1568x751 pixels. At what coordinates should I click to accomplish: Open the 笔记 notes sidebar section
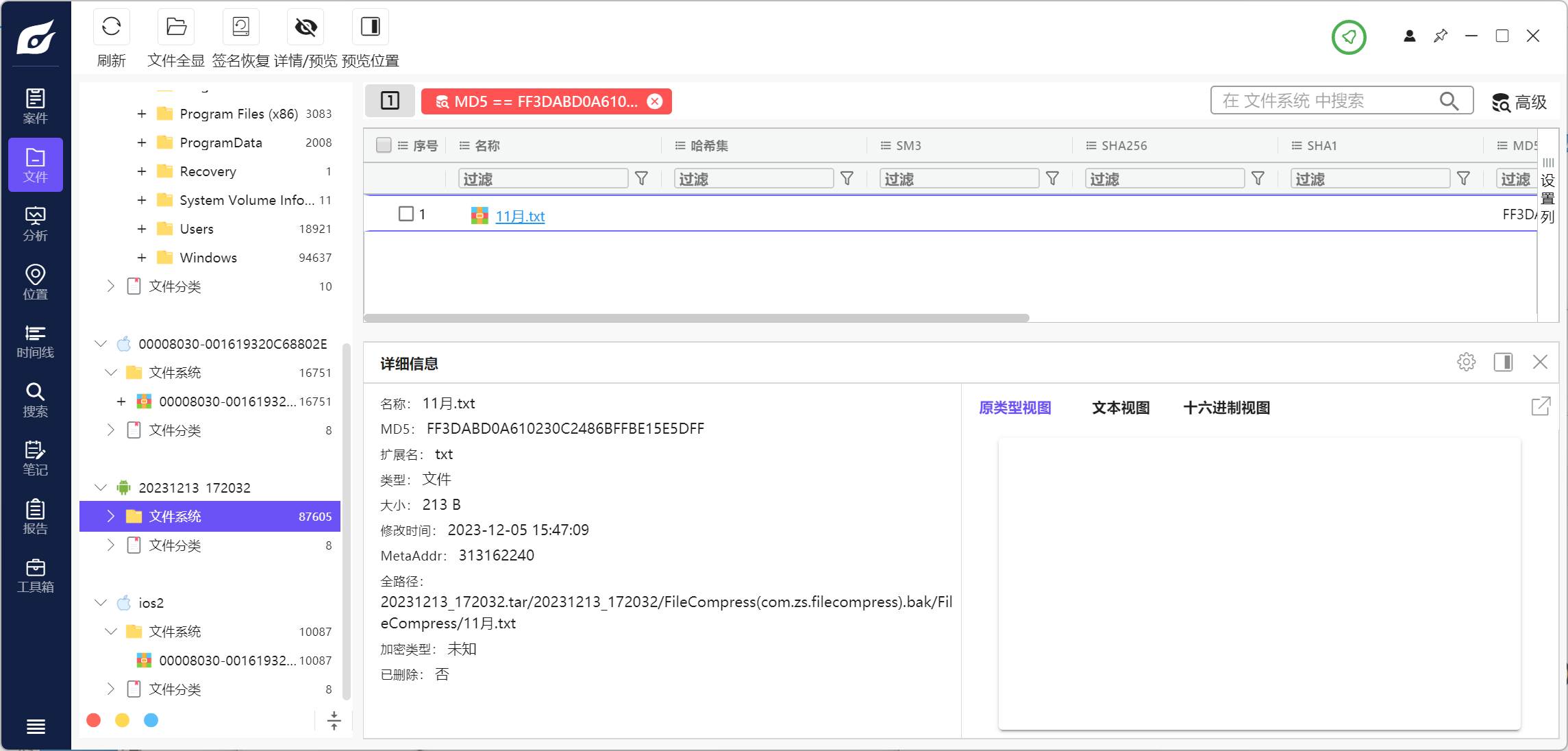[36, 458]
